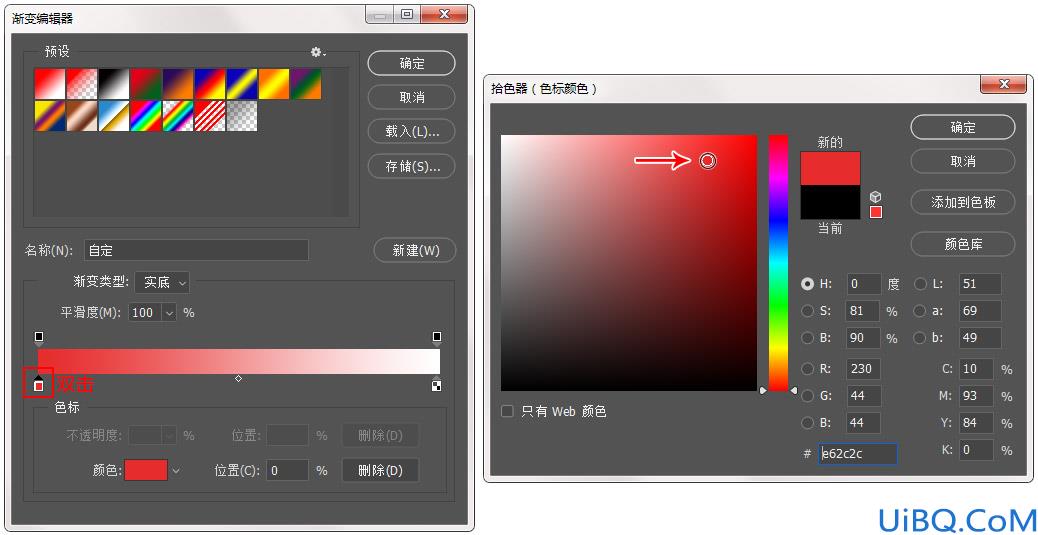Open 颜色库 color libraries
The image size is (1038, 535).
tap(963, 244)
